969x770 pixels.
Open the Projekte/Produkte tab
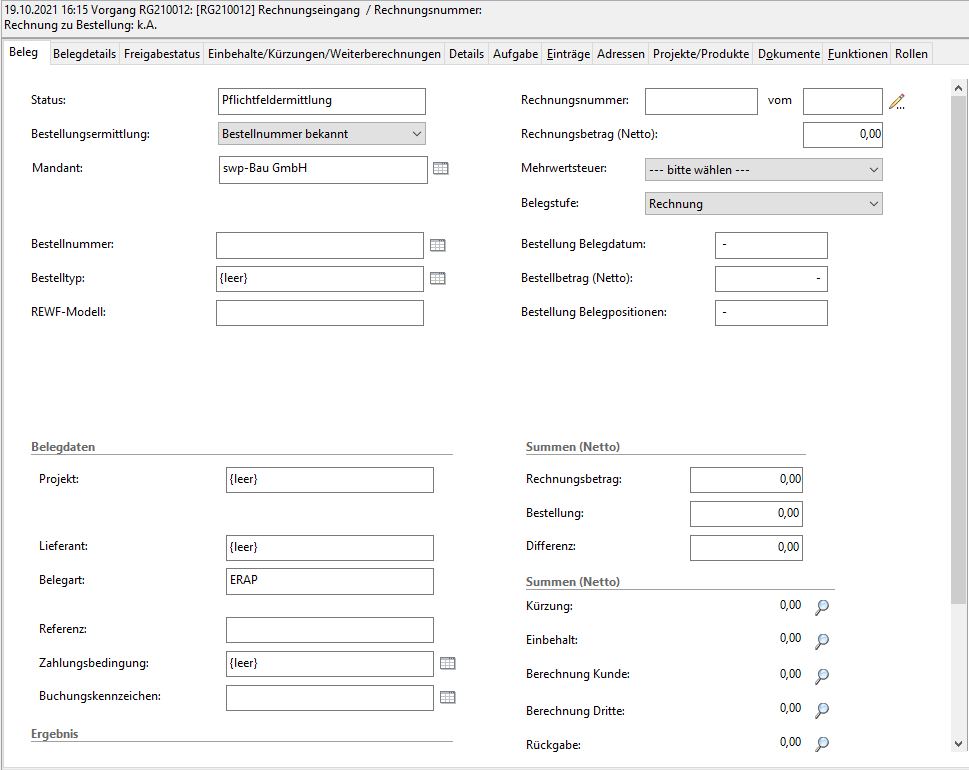701,54
